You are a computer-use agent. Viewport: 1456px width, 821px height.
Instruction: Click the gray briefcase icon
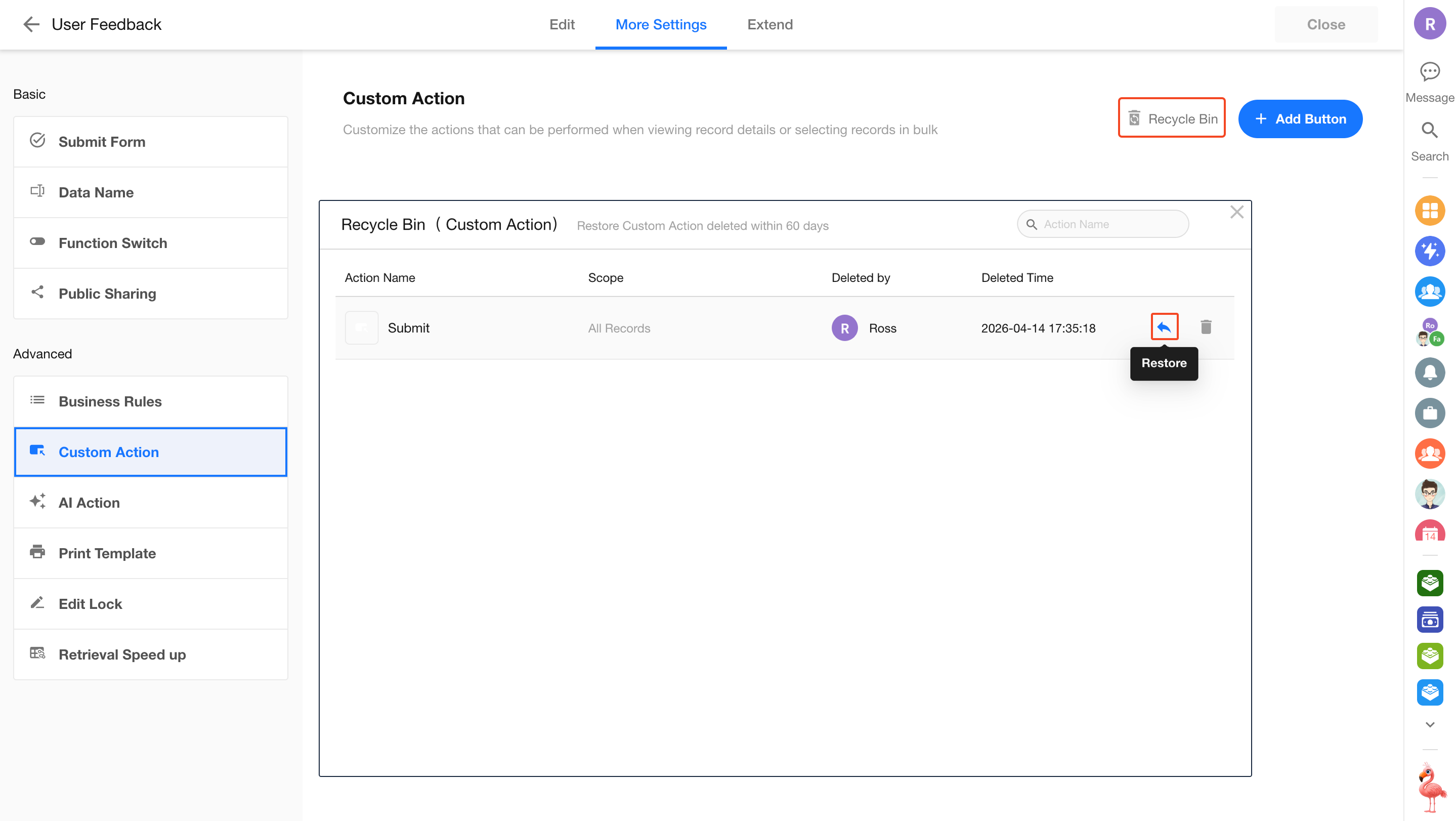point(1429,413)
